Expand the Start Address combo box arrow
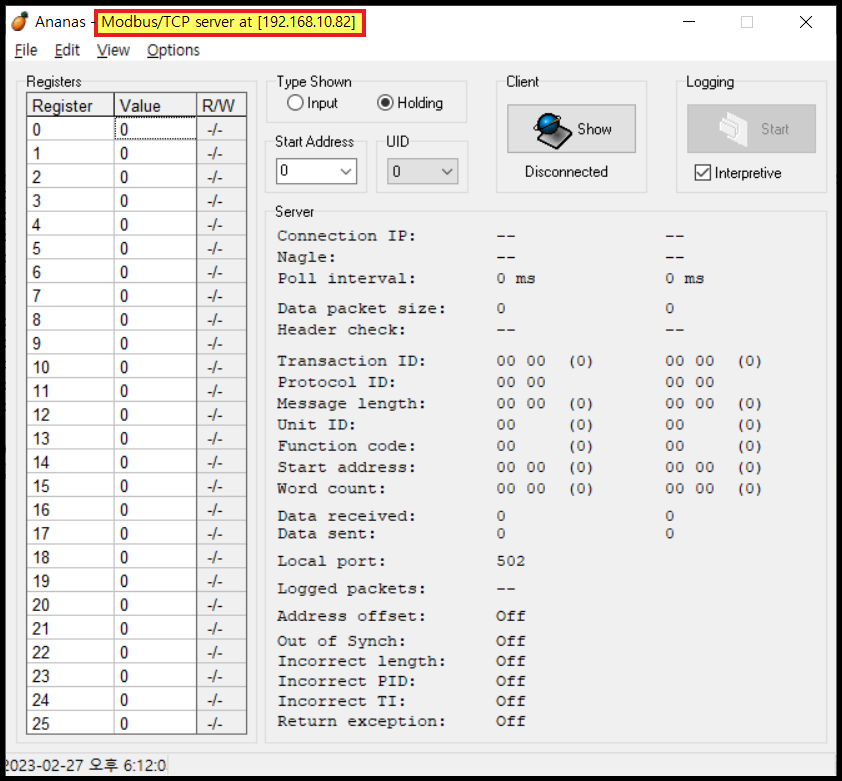This screenshot has height=781, width=842. click(345, 171)
